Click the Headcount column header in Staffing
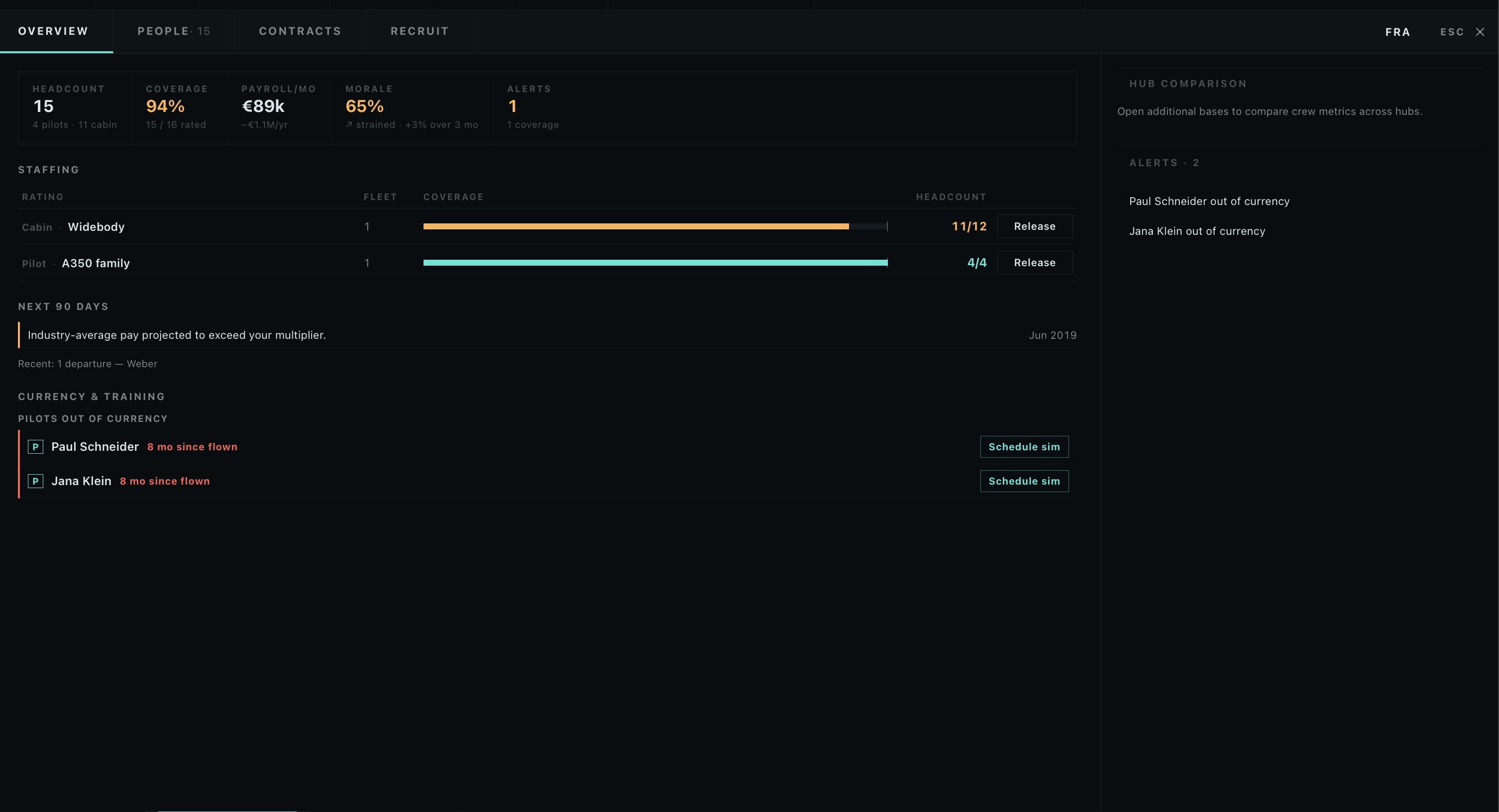 (x=951, y=197)
